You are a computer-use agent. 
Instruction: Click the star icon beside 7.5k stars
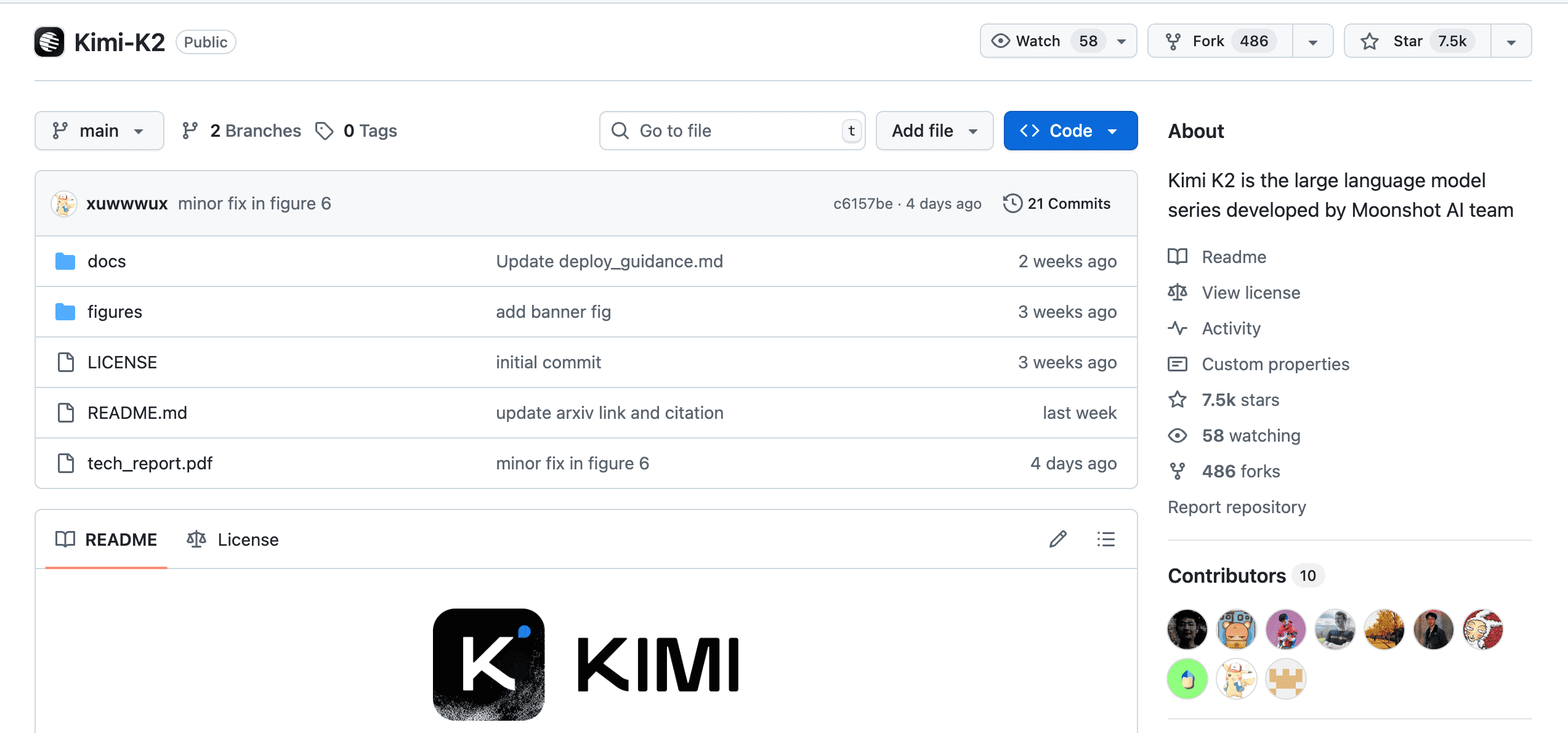coord(1178,400)
